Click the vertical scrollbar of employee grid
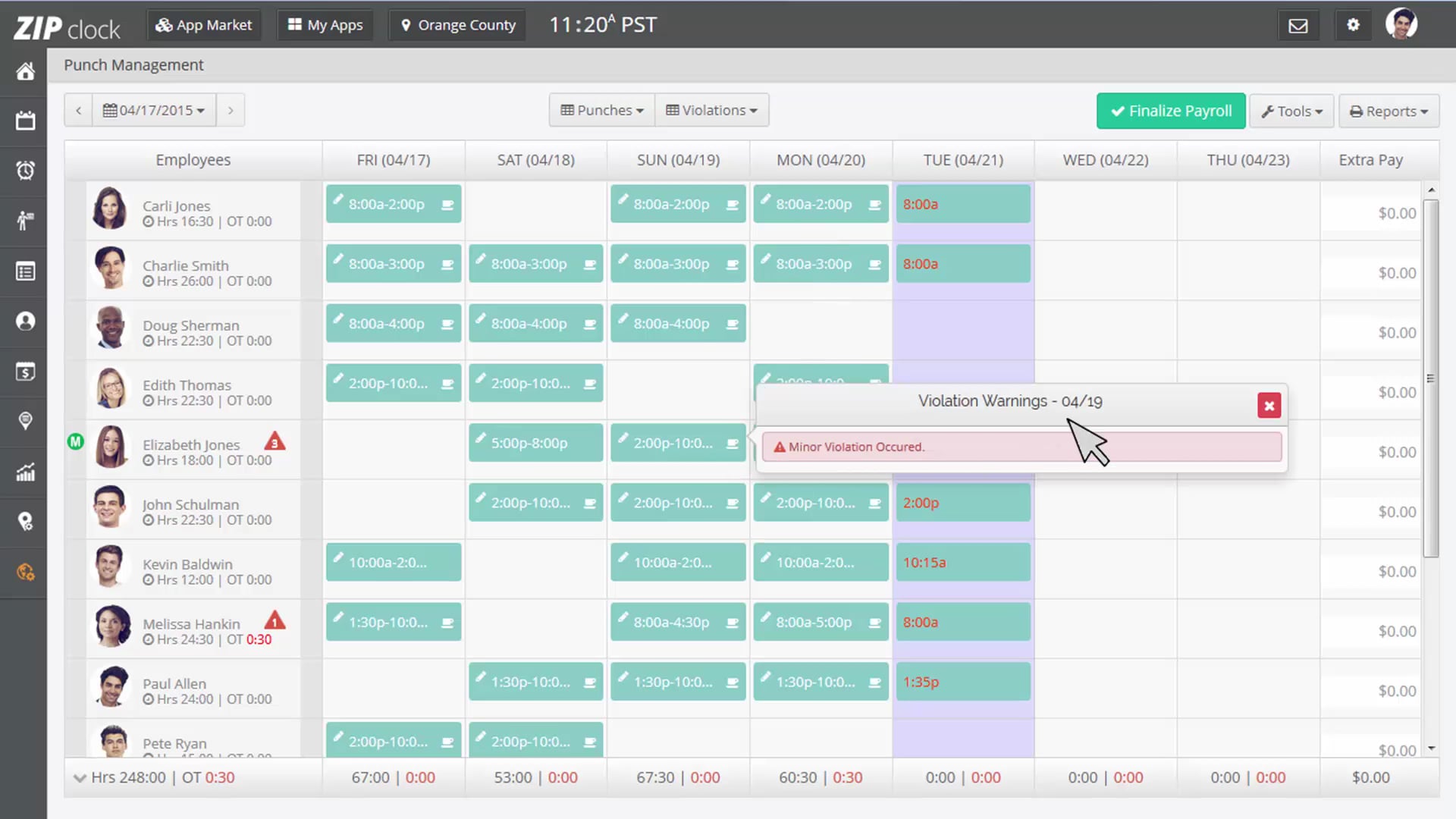Viewport: 1456px width, 819px height. 1431,378
